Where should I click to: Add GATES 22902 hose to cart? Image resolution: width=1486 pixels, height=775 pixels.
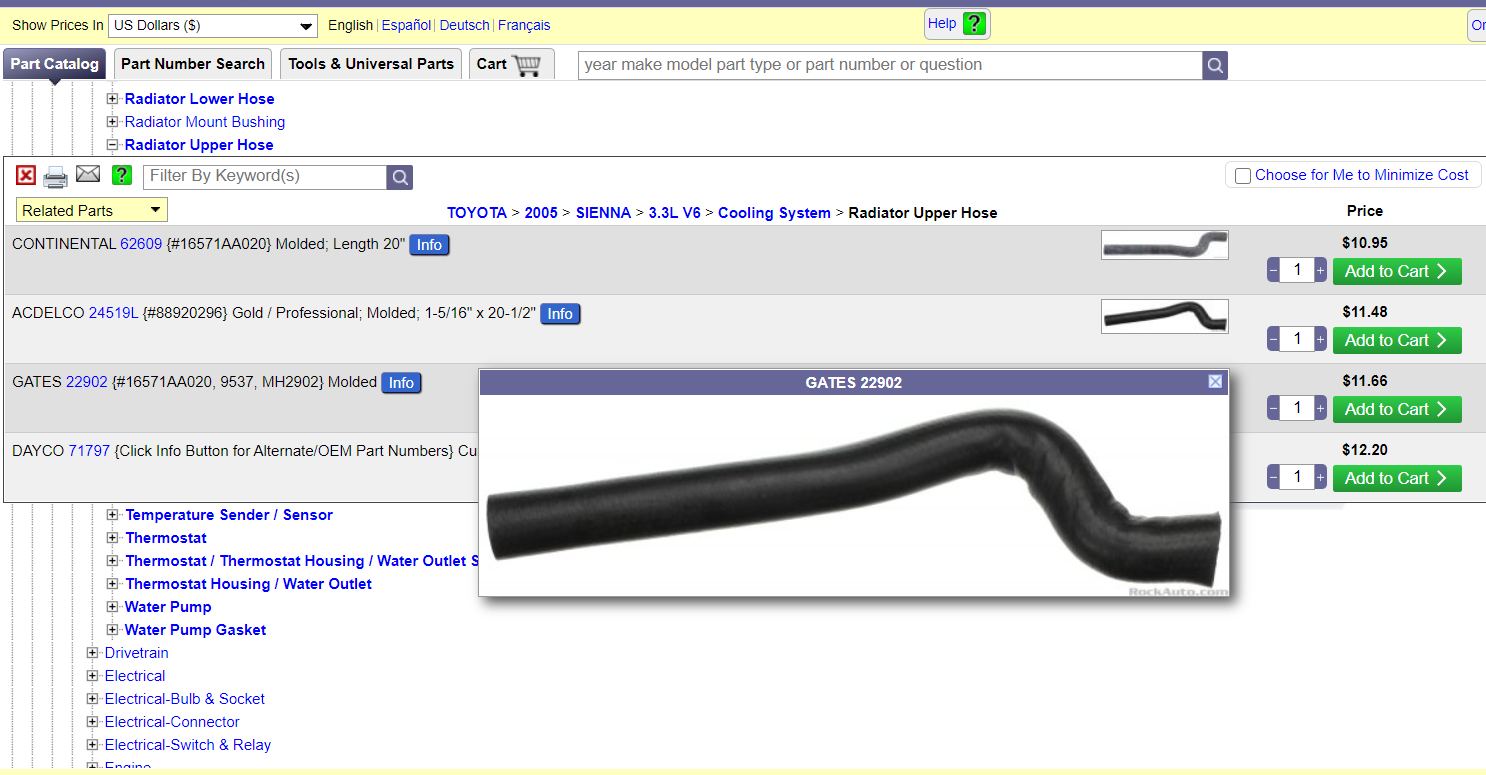pos(1397,409)
